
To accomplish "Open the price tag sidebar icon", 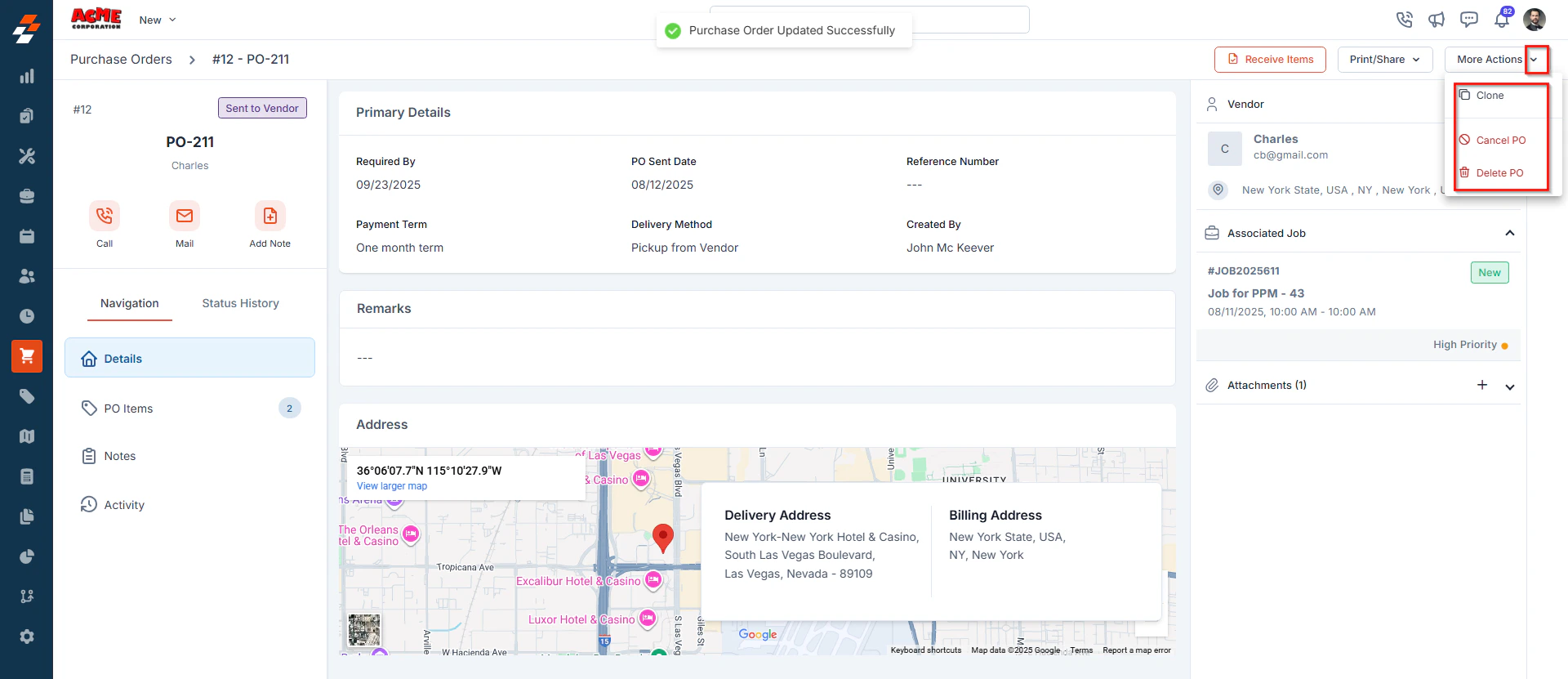I will pyautogui.click(x=27, y=396).
